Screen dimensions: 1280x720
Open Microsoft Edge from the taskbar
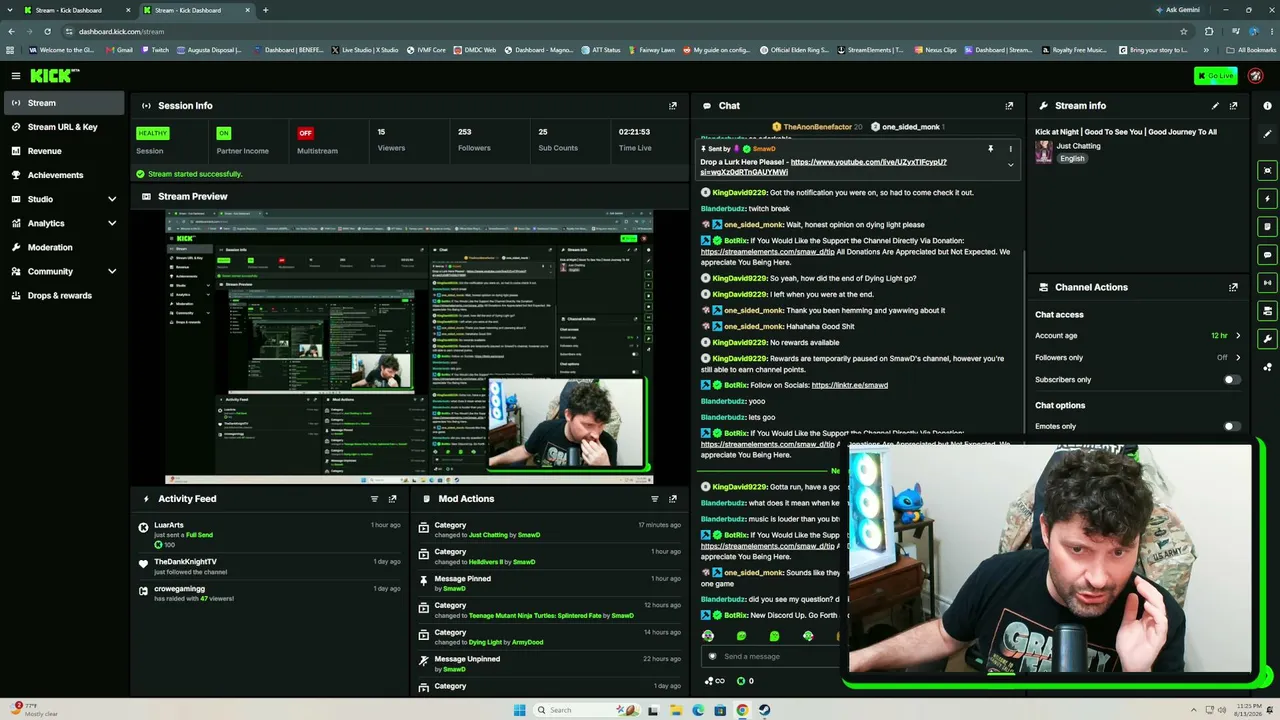698,710
